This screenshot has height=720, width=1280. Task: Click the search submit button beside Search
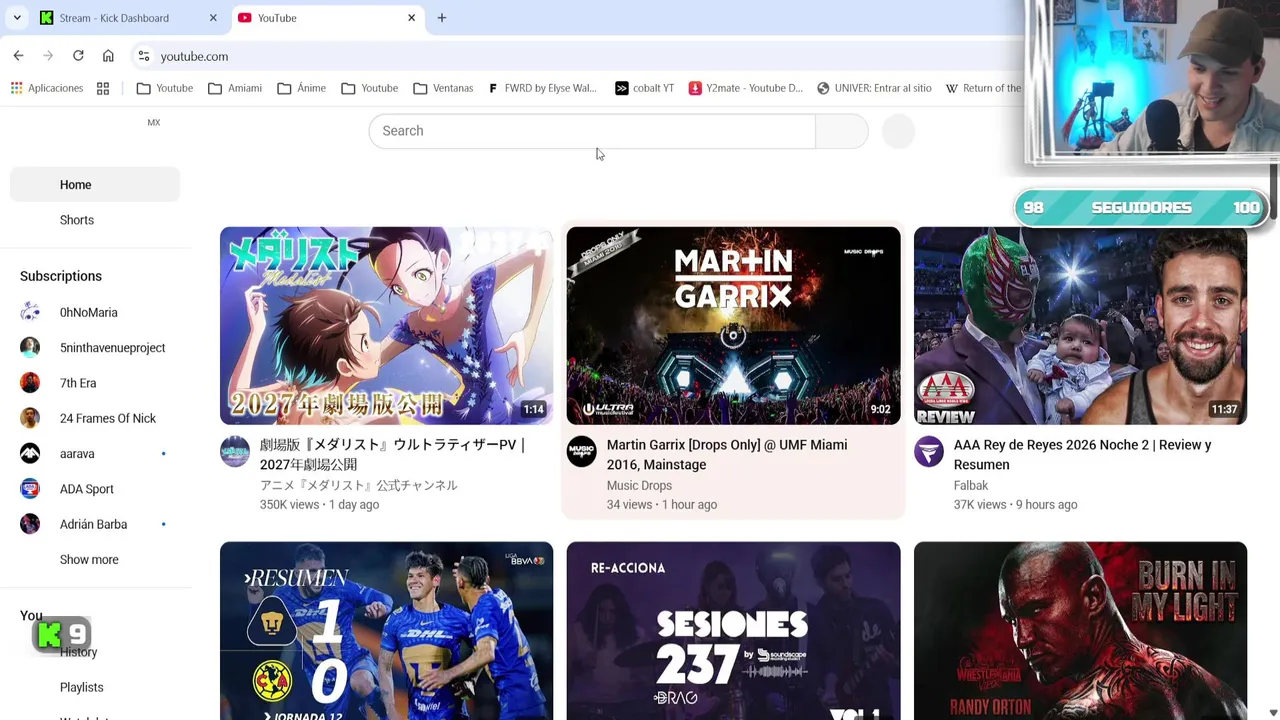(841, 131)
